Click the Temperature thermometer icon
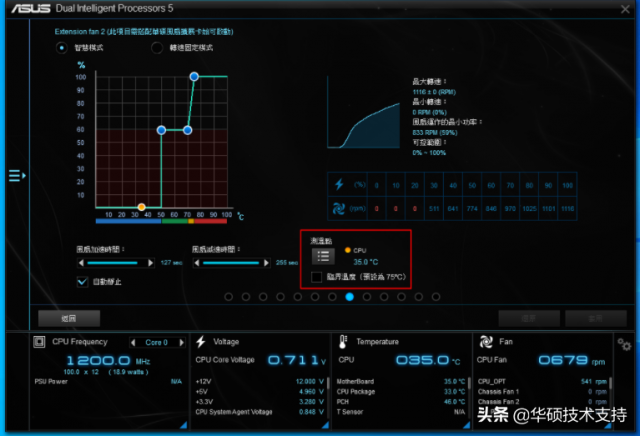This screenshot has height=436, width=640. (343, 342)
